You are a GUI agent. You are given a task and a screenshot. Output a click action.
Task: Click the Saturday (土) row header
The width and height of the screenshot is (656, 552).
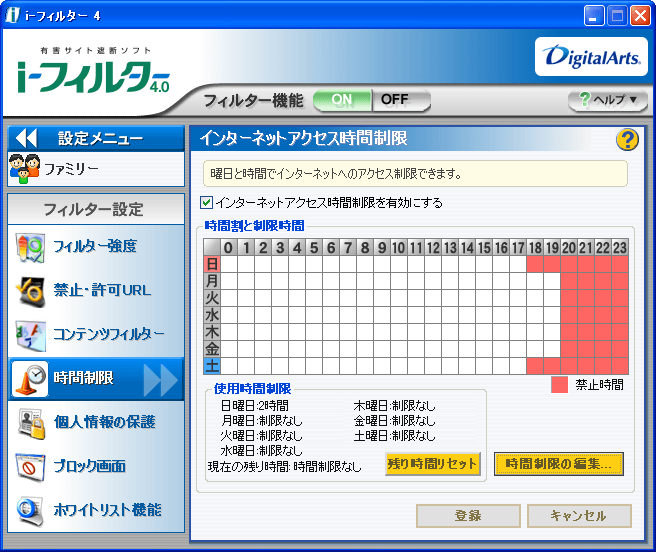click(212, 366)
